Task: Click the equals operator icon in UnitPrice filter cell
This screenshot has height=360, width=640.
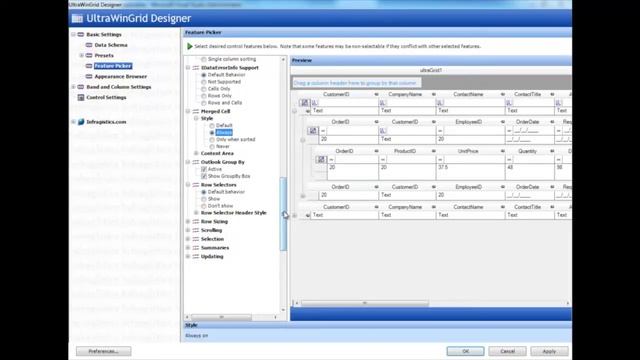Action: 440,160
